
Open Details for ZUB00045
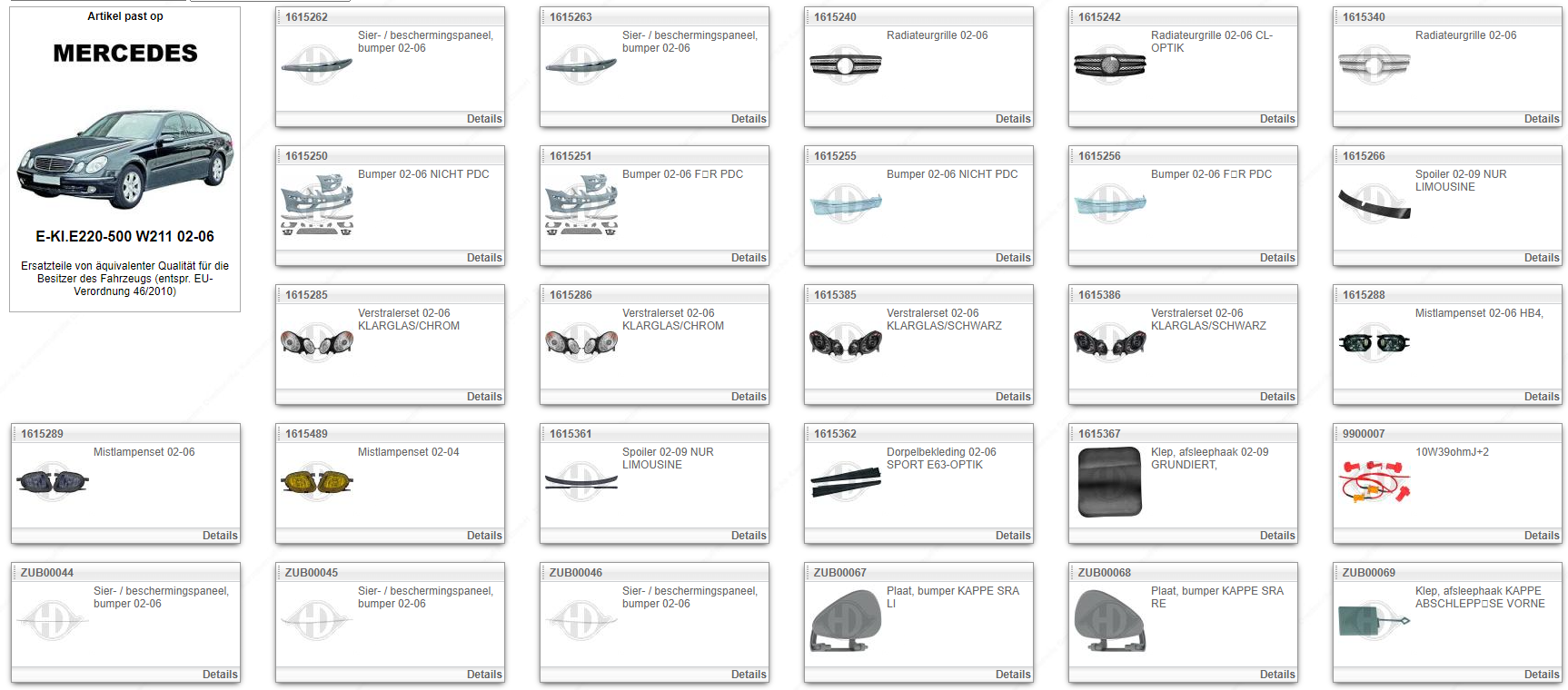pos(484,675)
